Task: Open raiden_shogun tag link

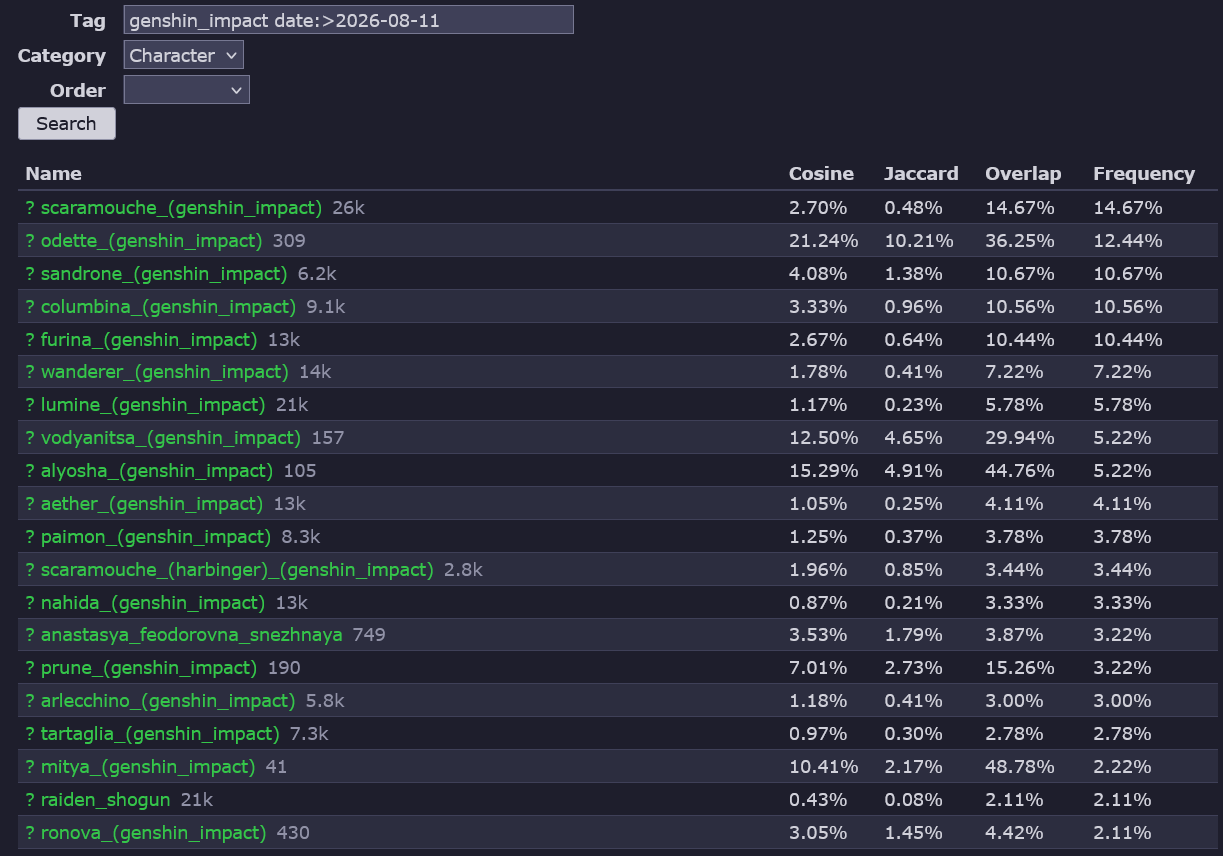Action: click(x=106, y=800)
